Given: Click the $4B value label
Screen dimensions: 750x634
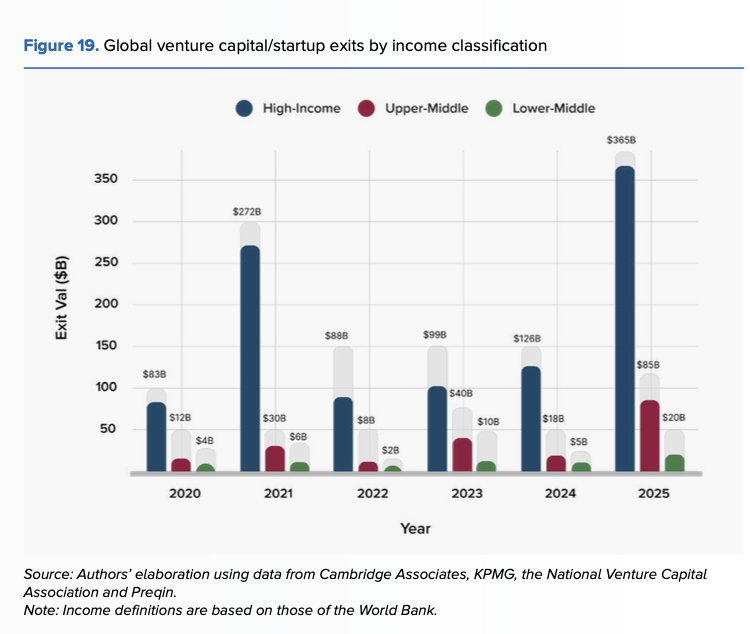Looking at the screenshot, I should pyautogui.click(x=205, y=440).
